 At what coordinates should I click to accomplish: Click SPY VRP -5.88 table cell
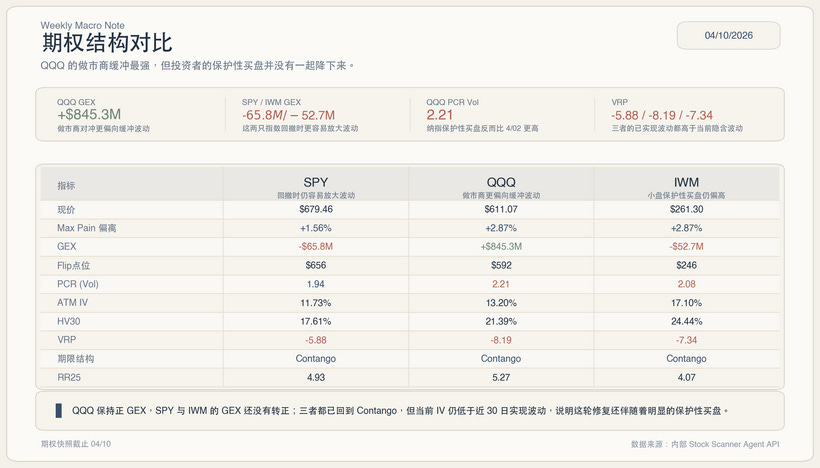click(316, 340)
